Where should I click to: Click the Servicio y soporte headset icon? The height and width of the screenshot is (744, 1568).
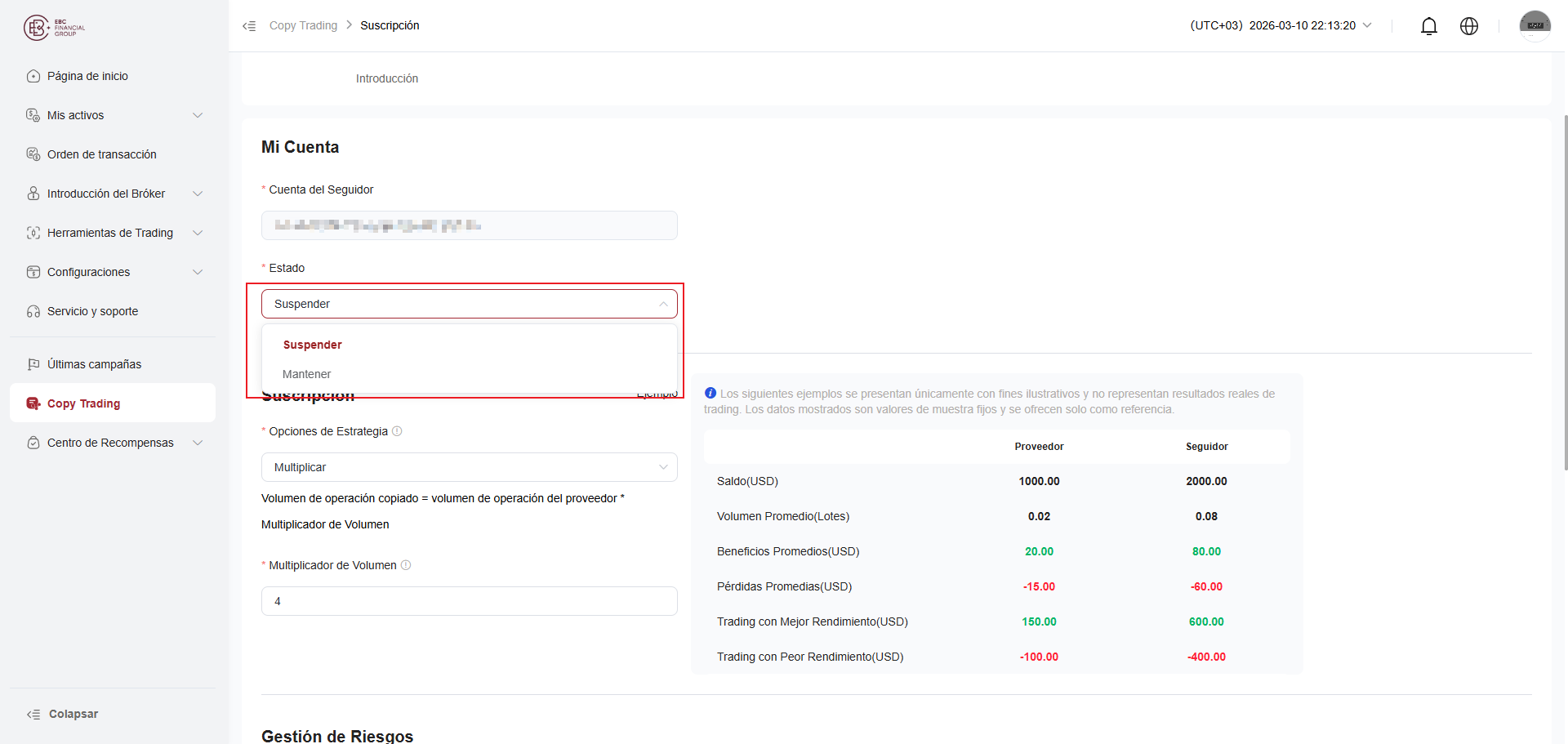click(33, 311)
